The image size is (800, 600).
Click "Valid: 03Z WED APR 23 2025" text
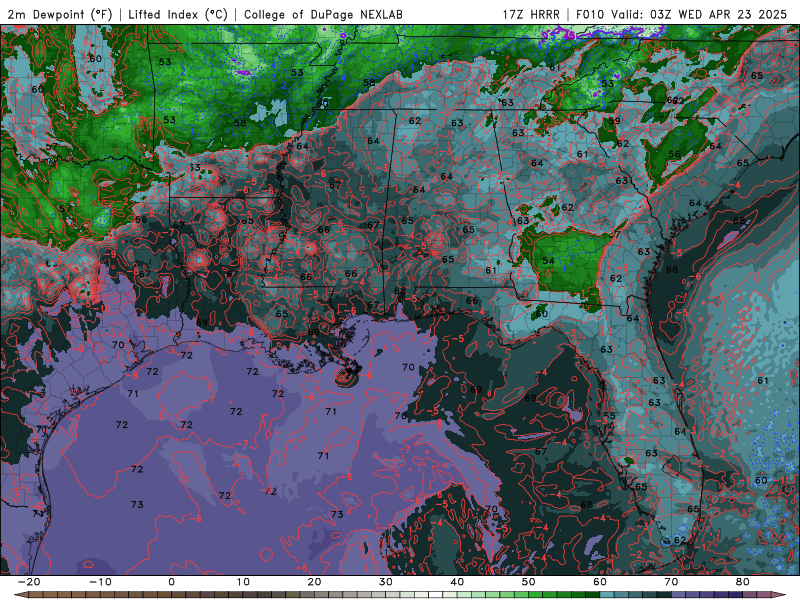[x=700, y=14]
